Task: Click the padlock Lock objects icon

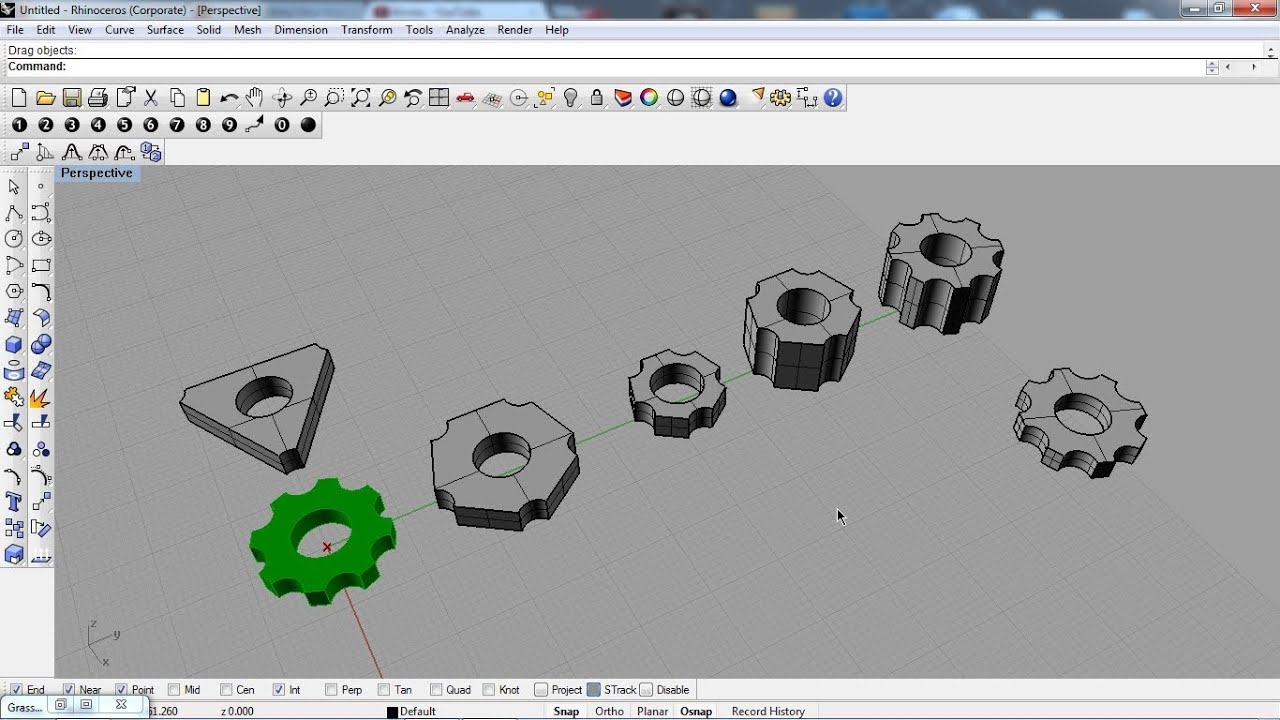Action: [597, 98]
